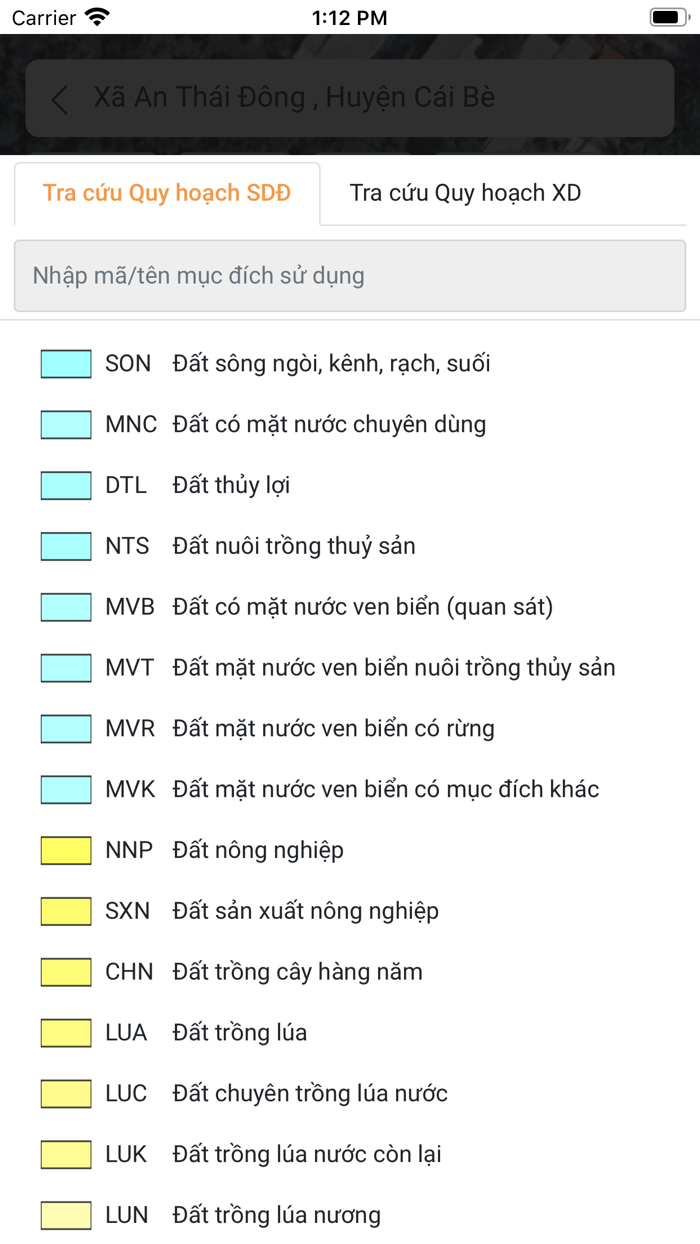Image resolution: width=700 pixels, height=1244 pixels.
Task: Tap the Nhập mã/tên mục đích sử dụng field
Action: [x=350, y=276]
